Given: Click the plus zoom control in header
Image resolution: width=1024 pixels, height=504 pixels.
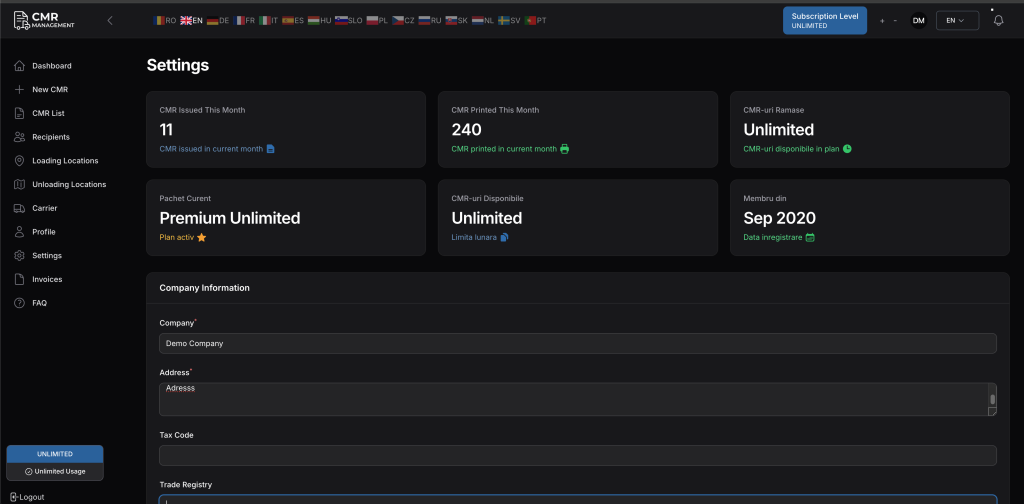Looking at the screenshot, I should click(x=882, y=21).
